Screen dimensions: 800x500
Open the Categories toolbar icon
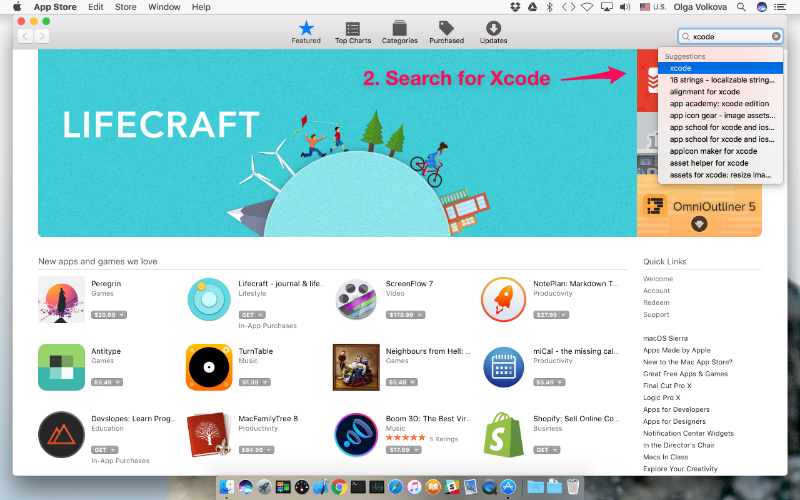point(399,32)
